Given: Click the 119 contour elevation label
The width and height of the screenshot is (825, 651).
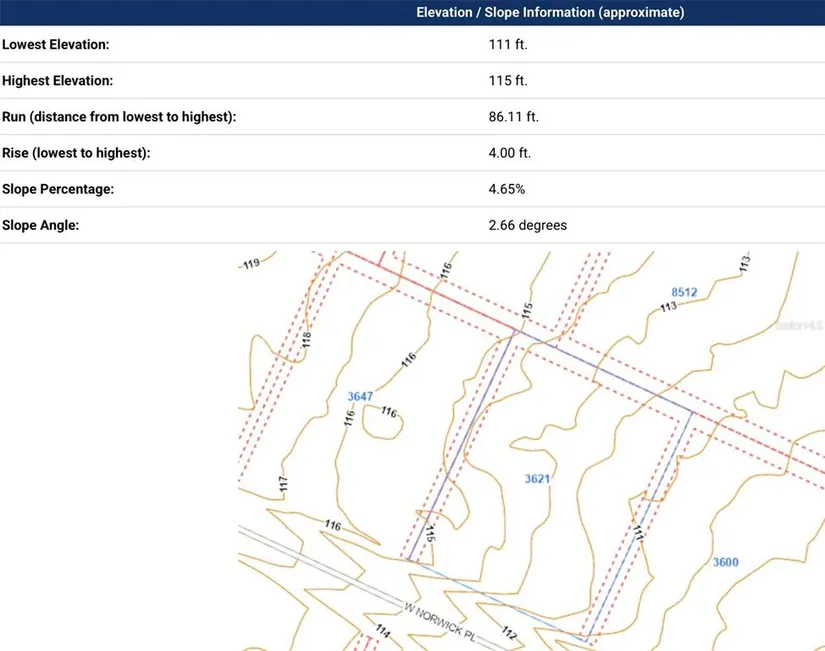Looking at the screenshot, I should (251, 264).
